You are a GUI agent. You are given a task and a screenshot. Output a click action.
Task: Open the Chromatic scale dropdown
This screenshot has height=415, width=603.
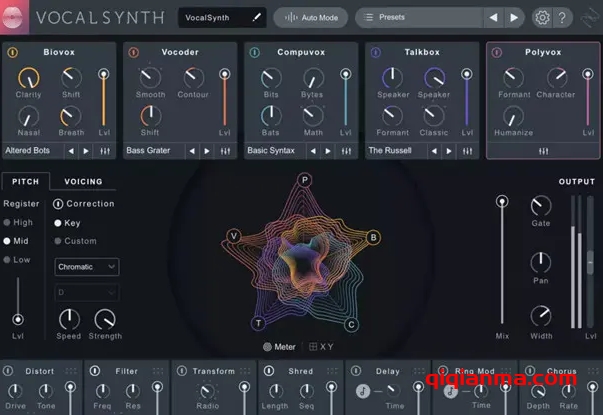point(86,267)
